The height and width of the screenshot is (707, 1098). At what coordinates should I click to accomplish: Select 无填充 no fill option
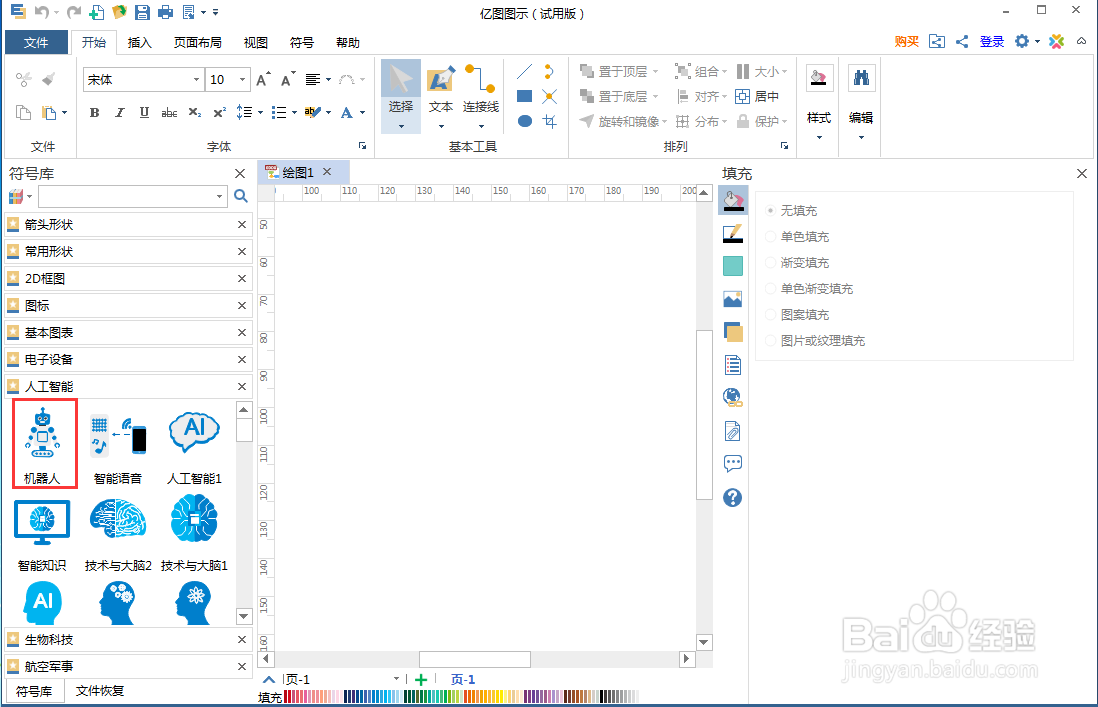coord(792,210)
